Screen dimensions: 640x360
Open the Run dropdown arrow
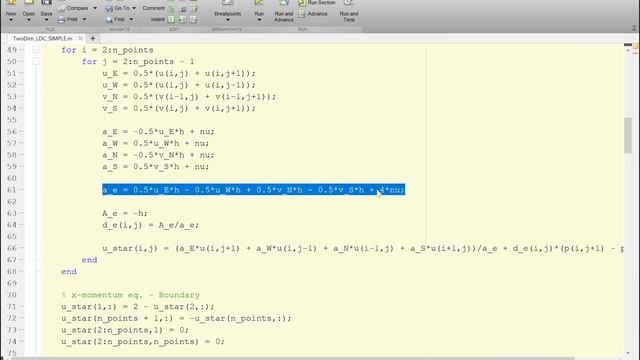(259, 20)
